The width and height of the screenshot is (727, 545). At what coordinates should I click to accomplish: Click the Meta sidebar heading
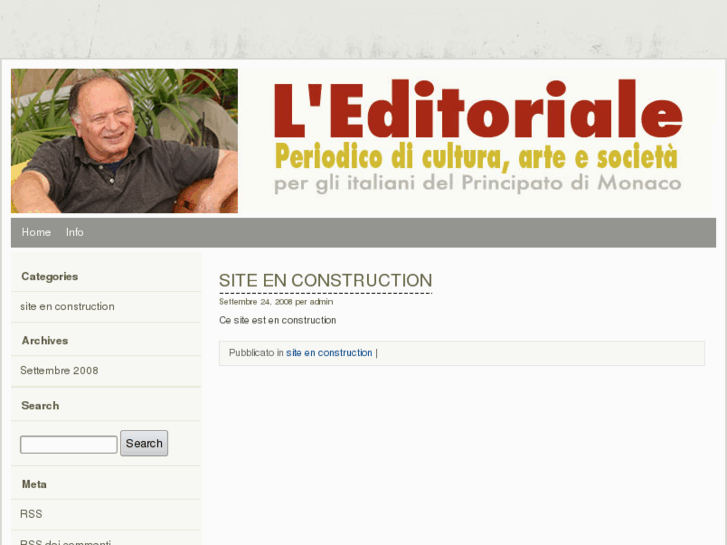(x=34, y=484)
